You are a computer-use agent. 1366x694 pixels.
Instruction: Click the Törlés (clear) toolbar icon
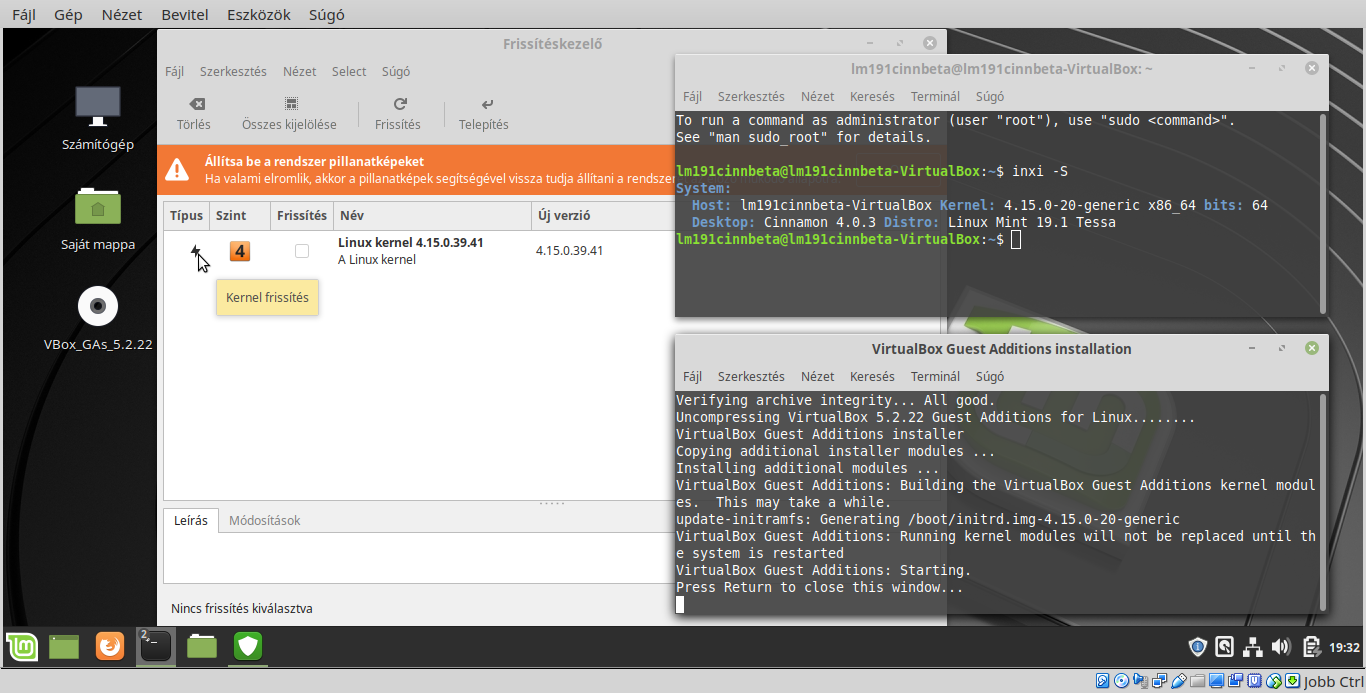click(x=196, y=104)
